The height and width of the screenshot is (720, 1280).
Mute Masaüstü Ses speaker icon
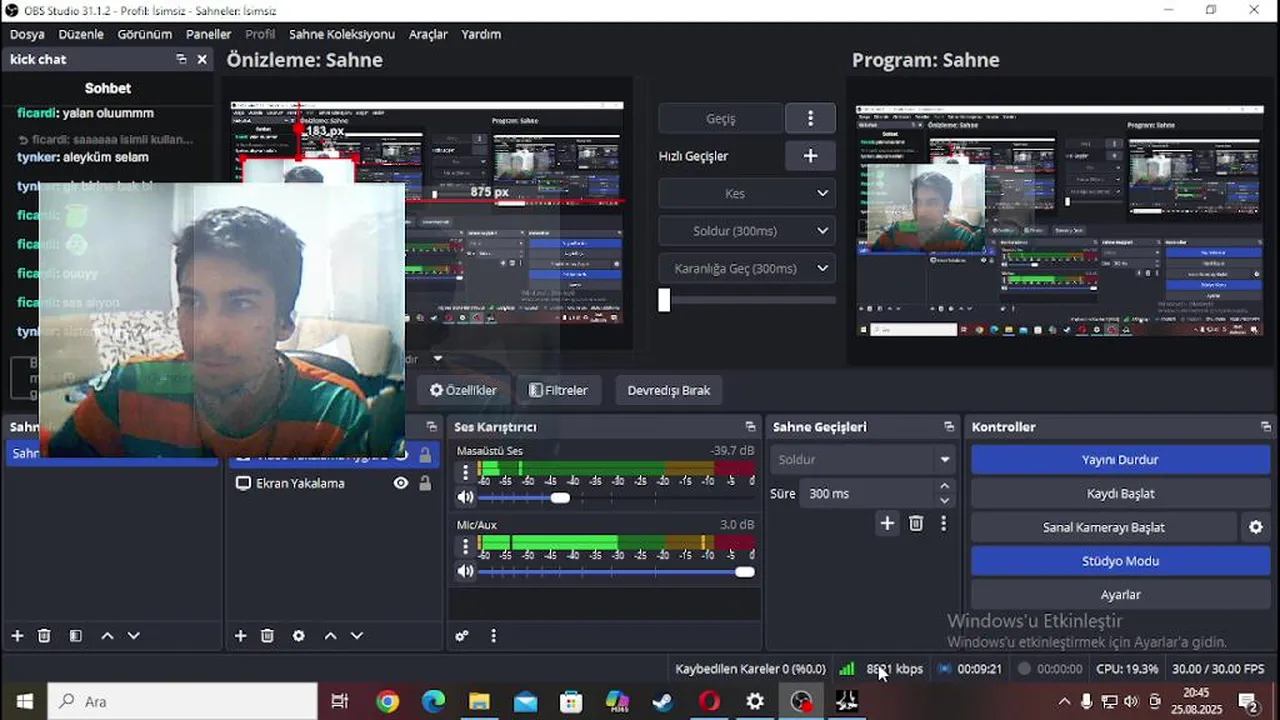pyautogui.click(x=465, y=497)
